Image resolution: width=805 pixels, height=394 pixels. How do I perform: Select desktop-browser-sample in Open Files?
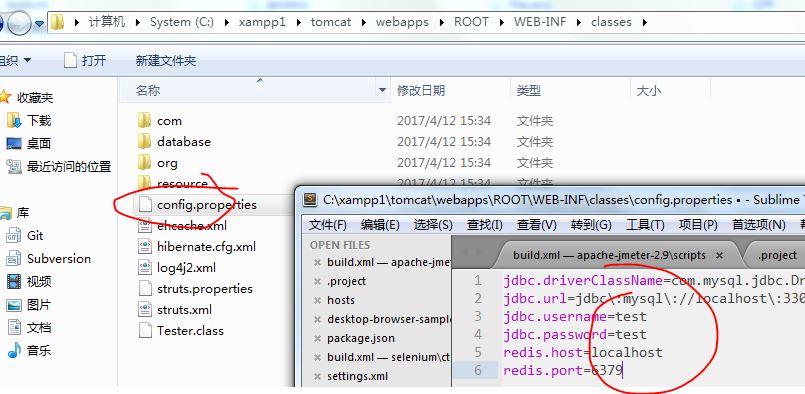point(389,320)
